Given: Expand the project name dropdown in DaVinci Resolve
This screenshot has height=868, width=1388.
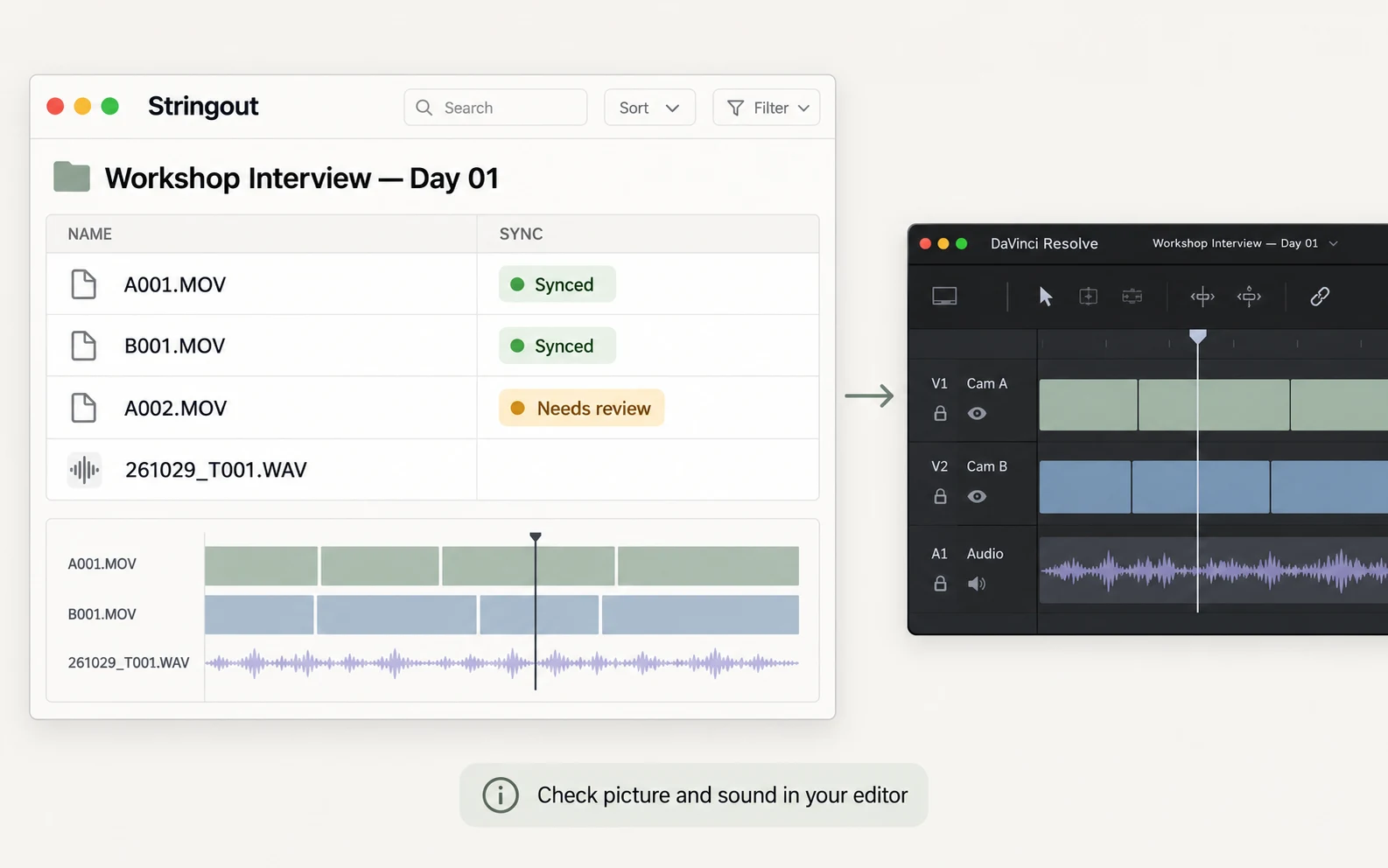Looking at the screenshot, I should pyautogui.click(x=1334, y=243).
